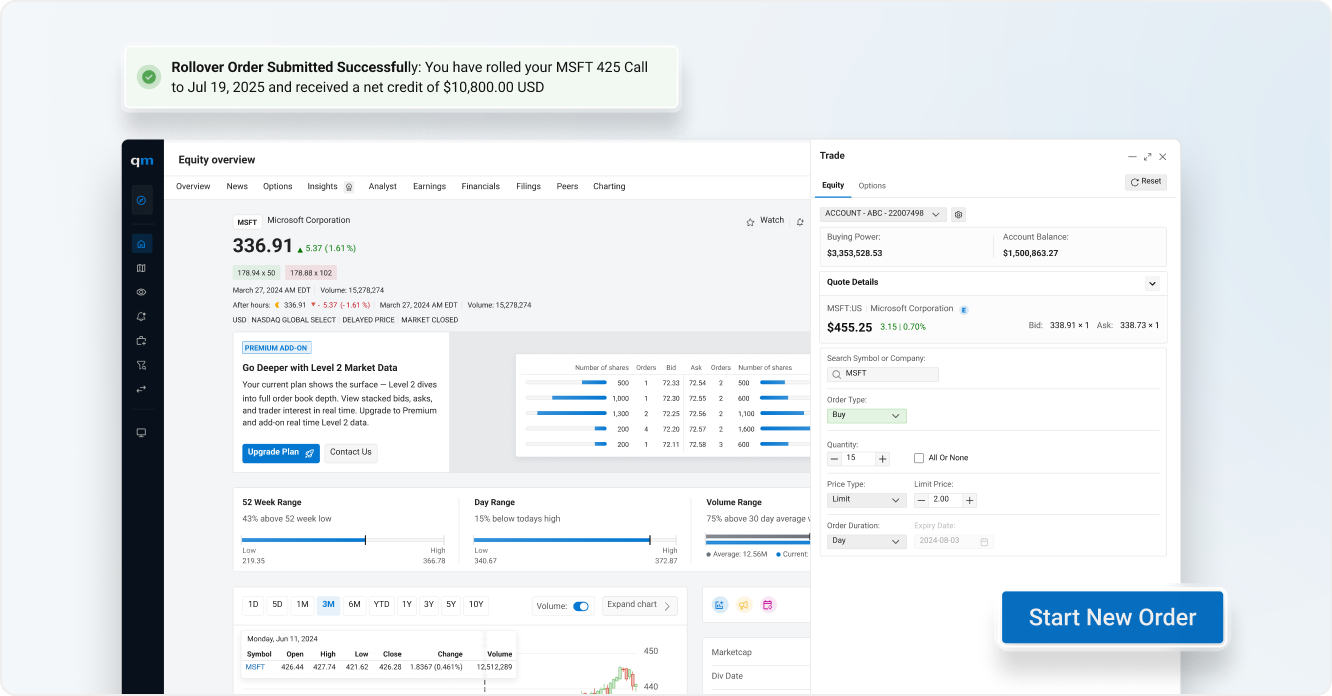Click the settings gear beside account selector
1332x696 pixels.
click(x=958, y=214)
